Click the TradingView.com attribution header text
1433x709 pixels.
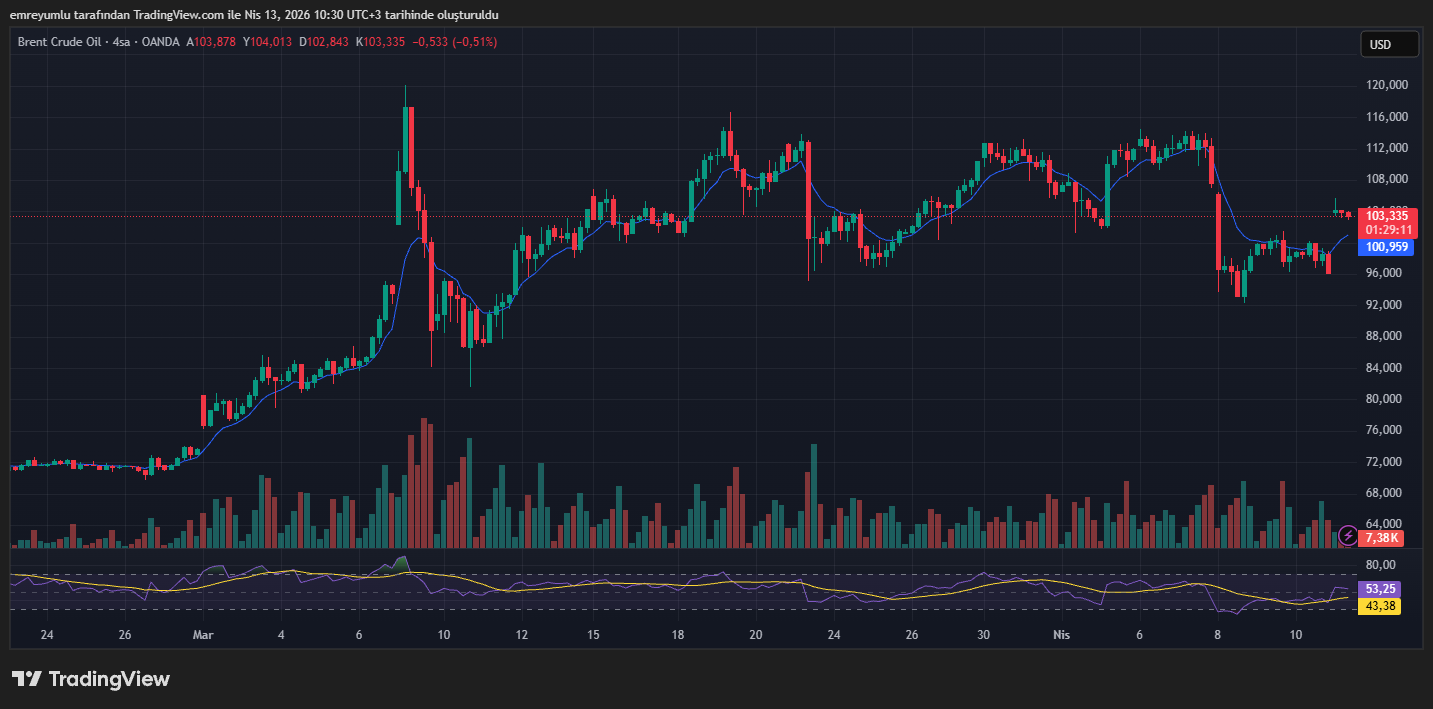click(254, 15)
